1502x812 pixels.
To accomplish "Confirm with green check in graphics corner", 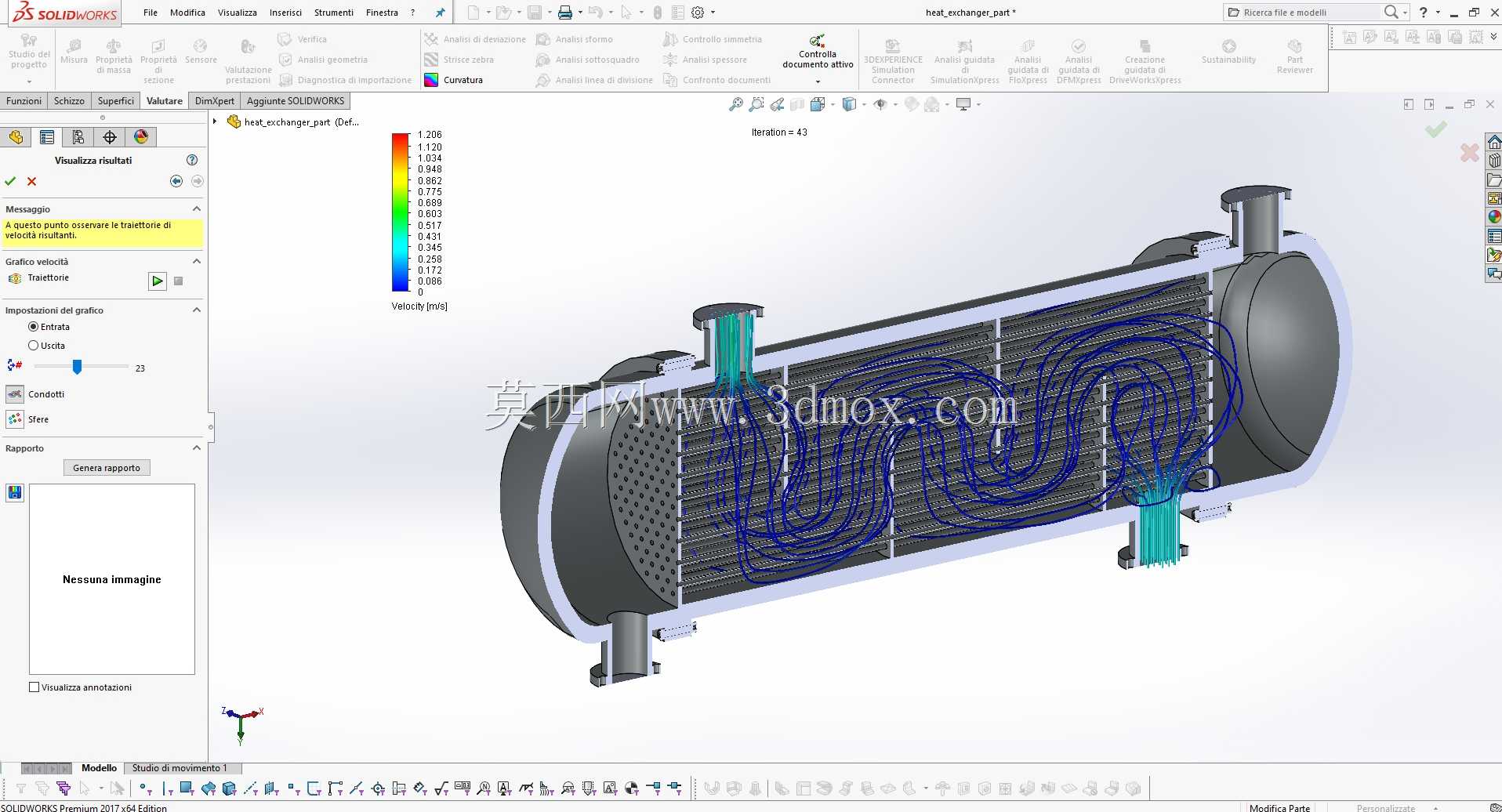I will coord(1436,130).
